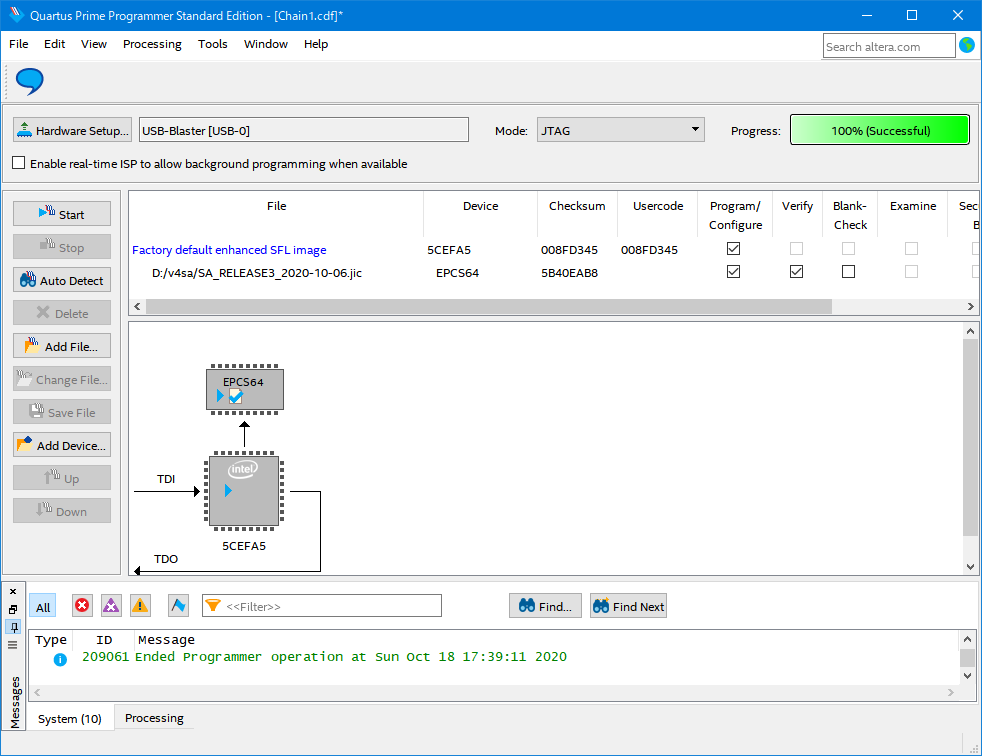Toggle Blank-Check checkbox for EPCS64 row
This screenshot has width=982, height=756.
[x=848, y=272]
